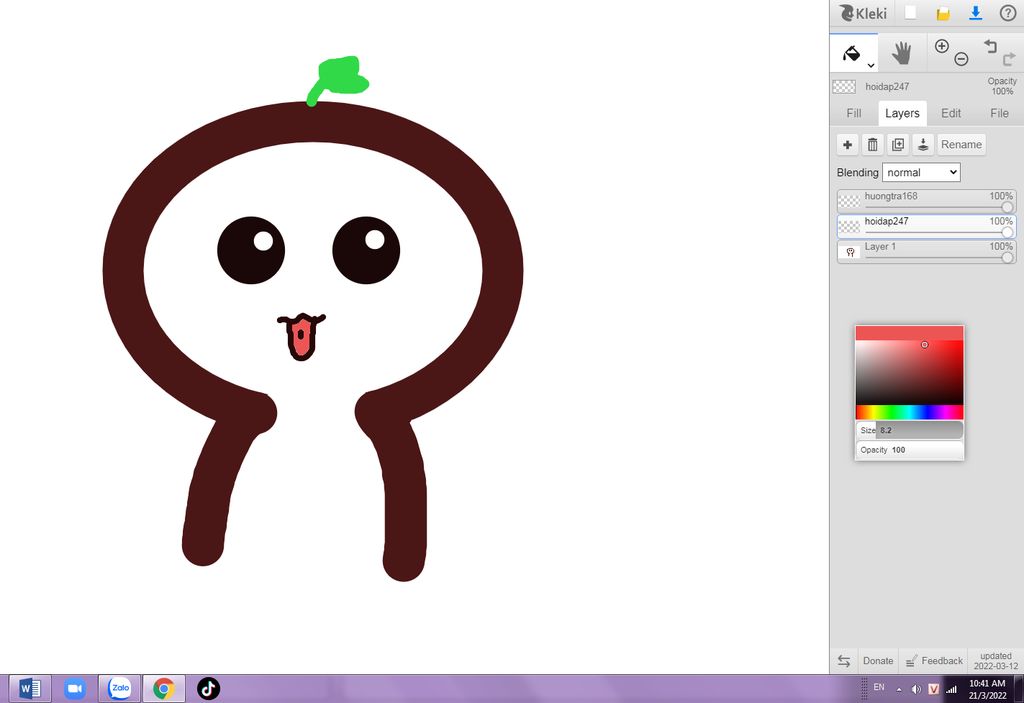Viewport: 1024px width, 703px height.
Task: Click the Kleki logo
Action: coord(863,13)
